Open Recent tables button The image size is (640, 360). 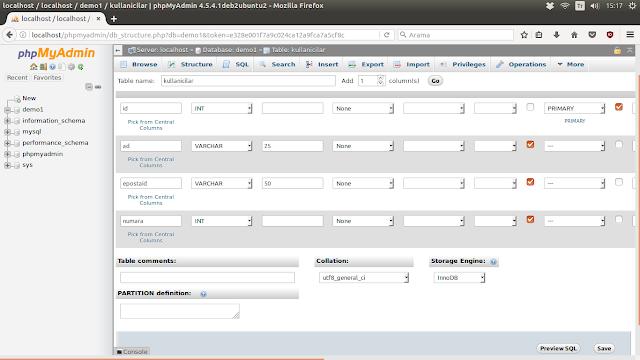pyautogui.click(x=17, y=78)
